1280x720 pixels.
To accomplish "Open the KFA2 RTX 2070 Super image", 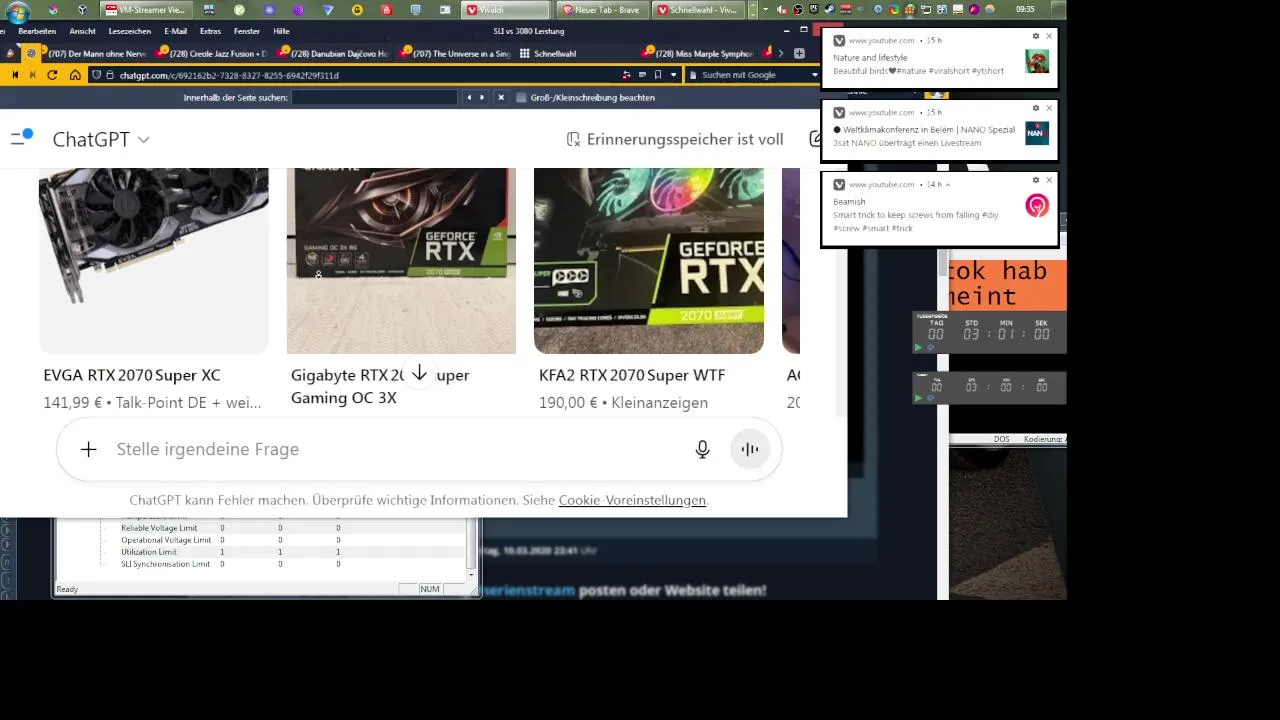I will [649, 260].
